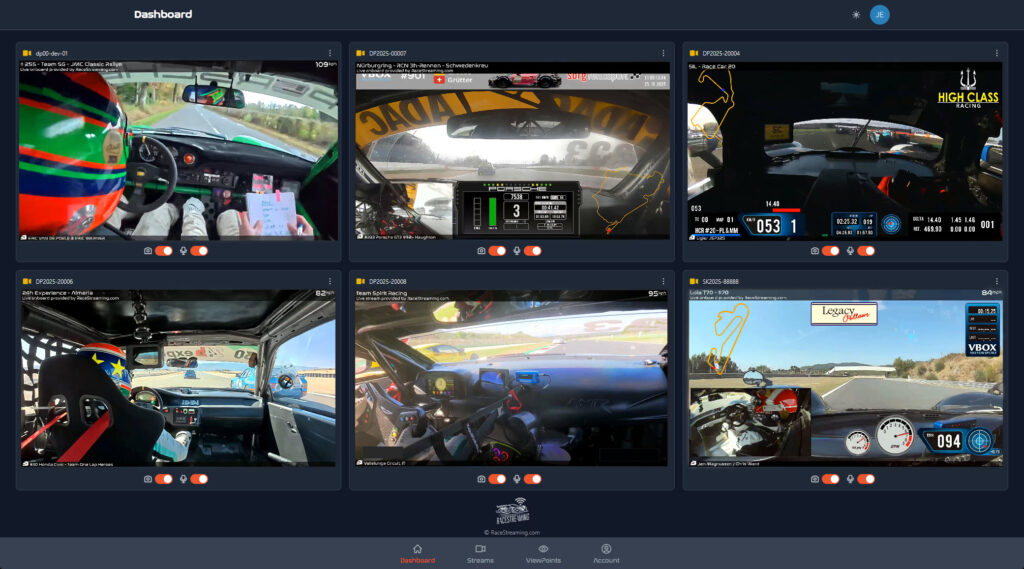Open the three-dot menu on dp00-dev-01 card

click(329, 53)
